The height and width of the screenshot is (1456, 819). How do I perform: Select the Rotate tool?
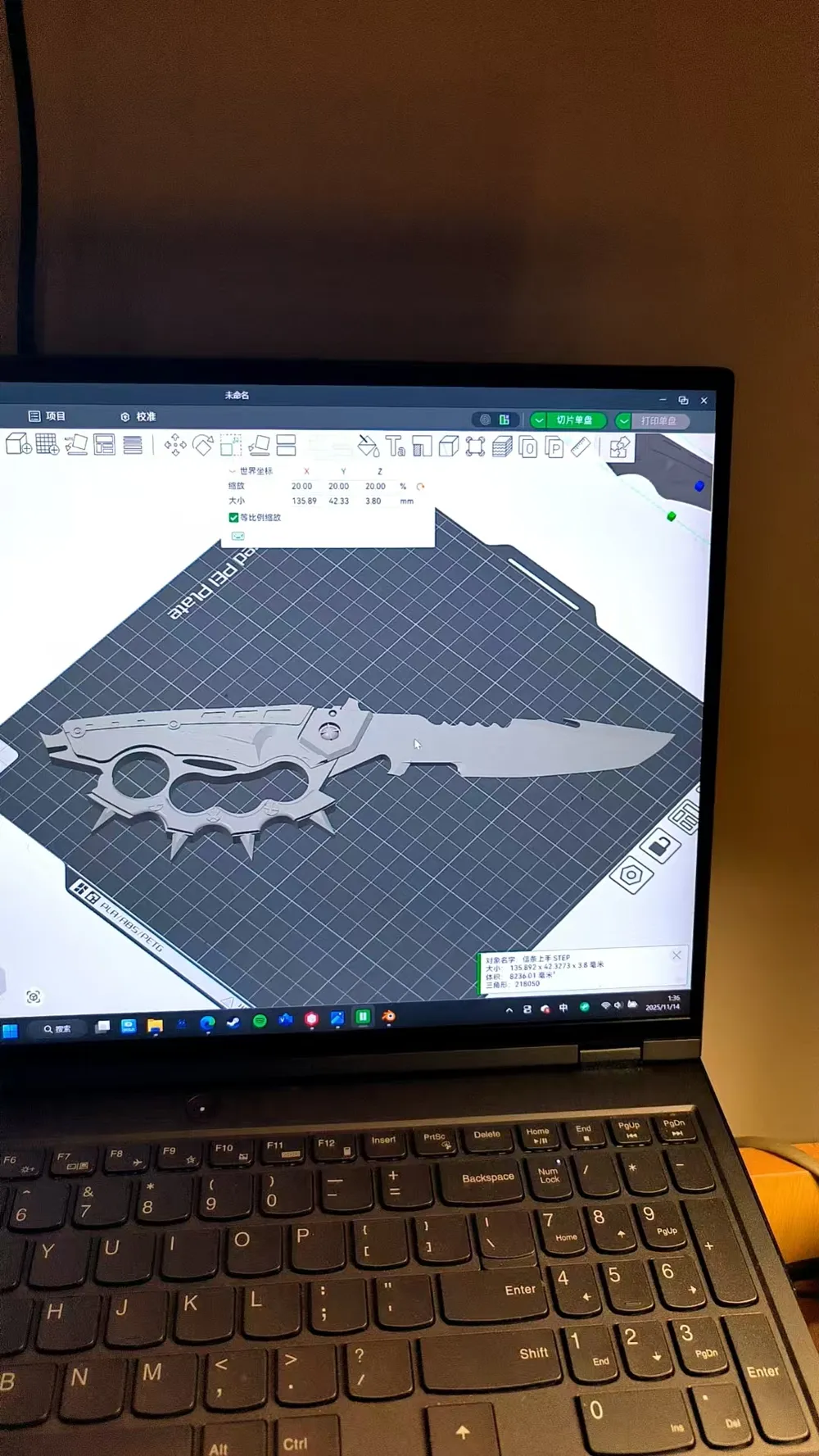(202, 445)
